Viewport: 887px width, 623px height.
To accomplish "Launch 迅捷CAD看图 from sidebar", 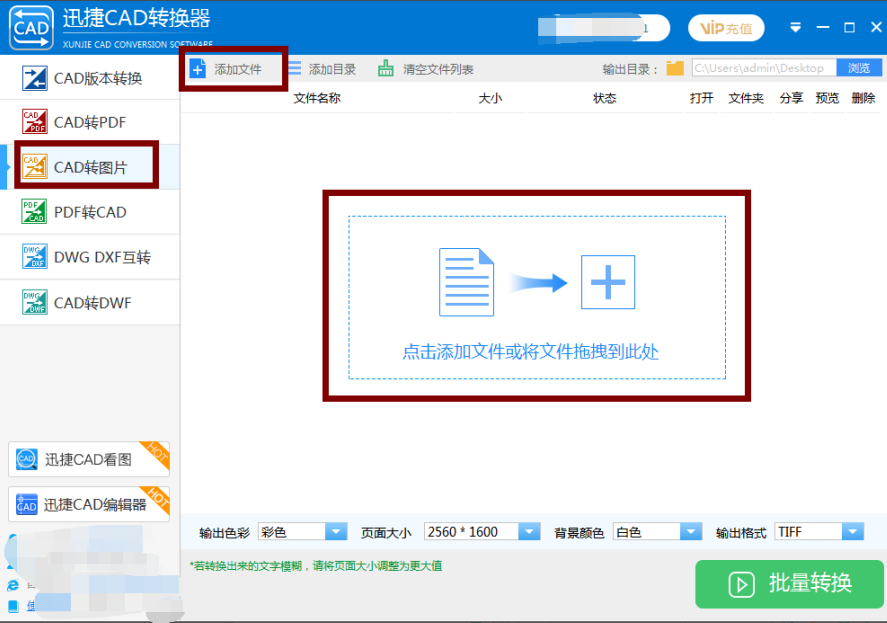I will point(89,459).
